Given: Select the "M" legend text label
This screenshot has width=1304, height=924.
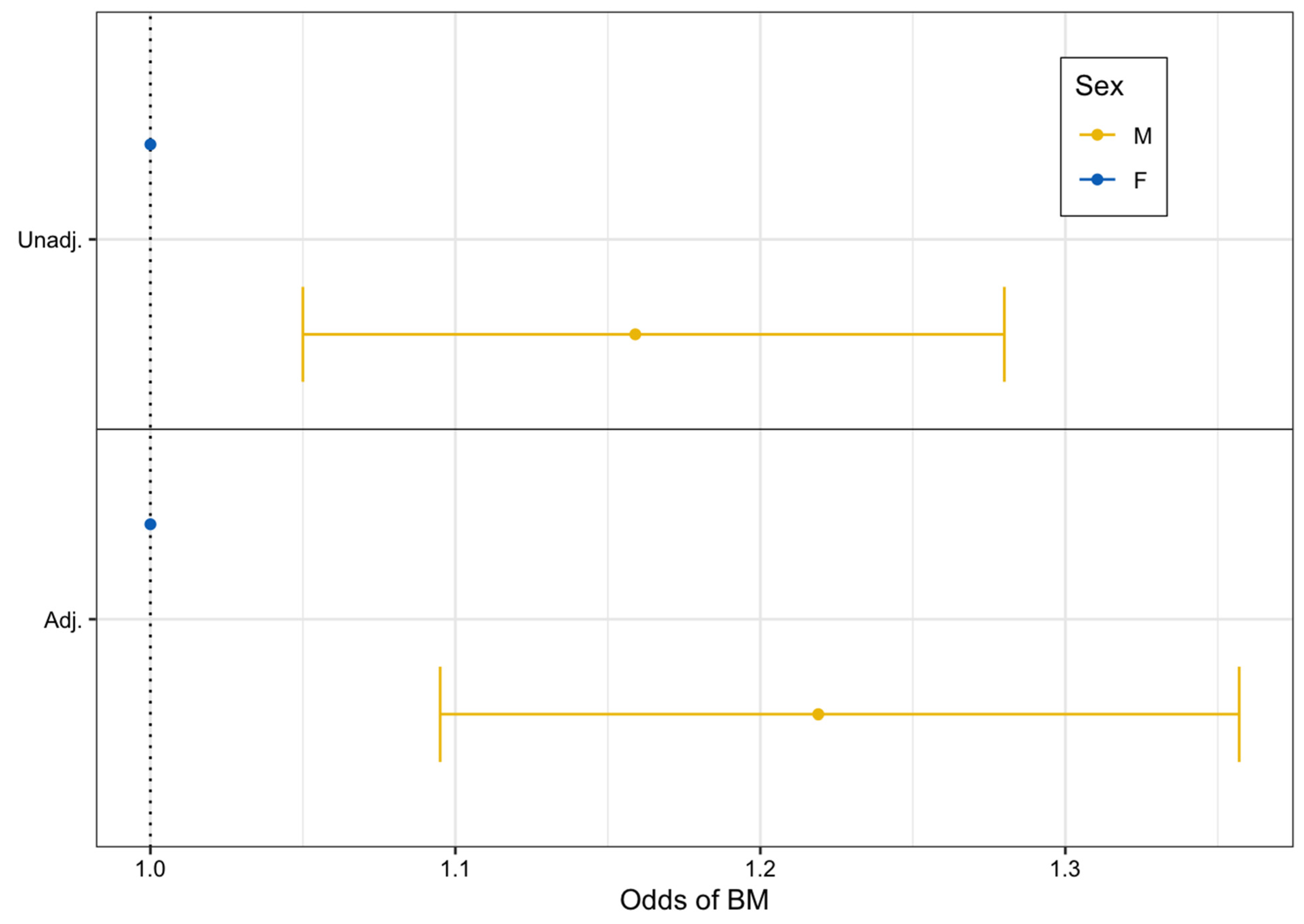Looking at the screenshot, I should tap(1142, 136).
